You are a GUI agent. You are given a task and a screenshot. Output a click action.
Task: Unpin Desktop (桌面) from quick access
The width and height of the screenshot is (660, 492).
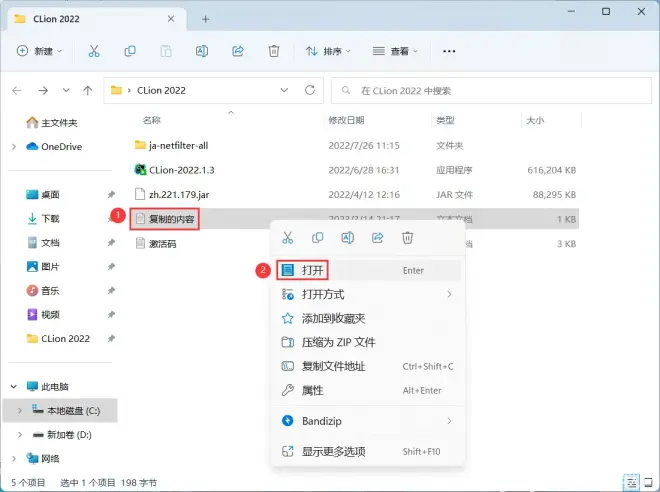click(x=111, y=194)
